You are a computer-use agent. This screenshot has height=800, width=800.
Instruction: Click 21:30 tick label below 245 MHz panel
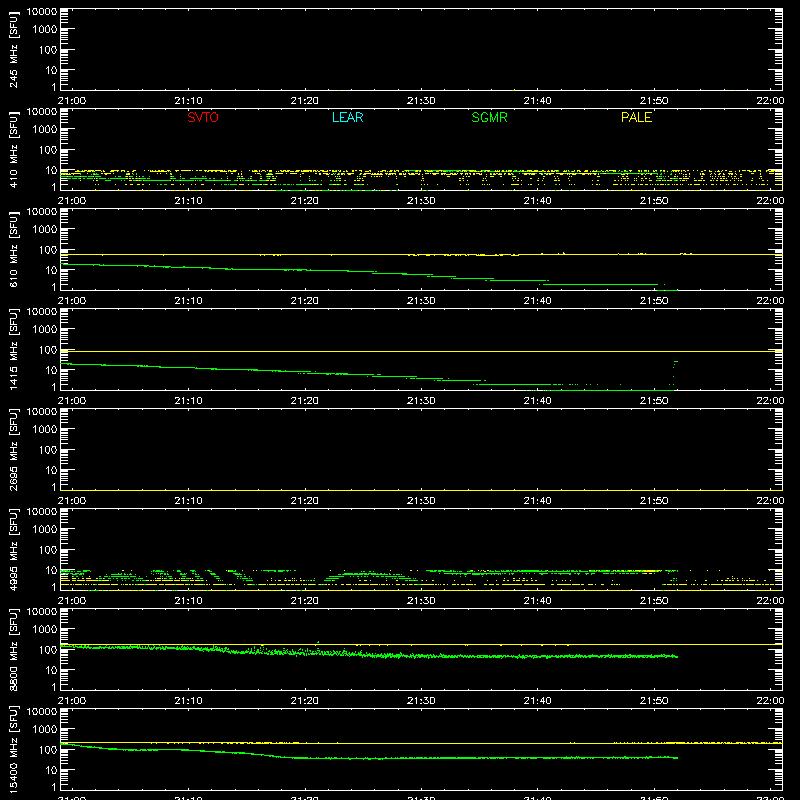point(421,101)
